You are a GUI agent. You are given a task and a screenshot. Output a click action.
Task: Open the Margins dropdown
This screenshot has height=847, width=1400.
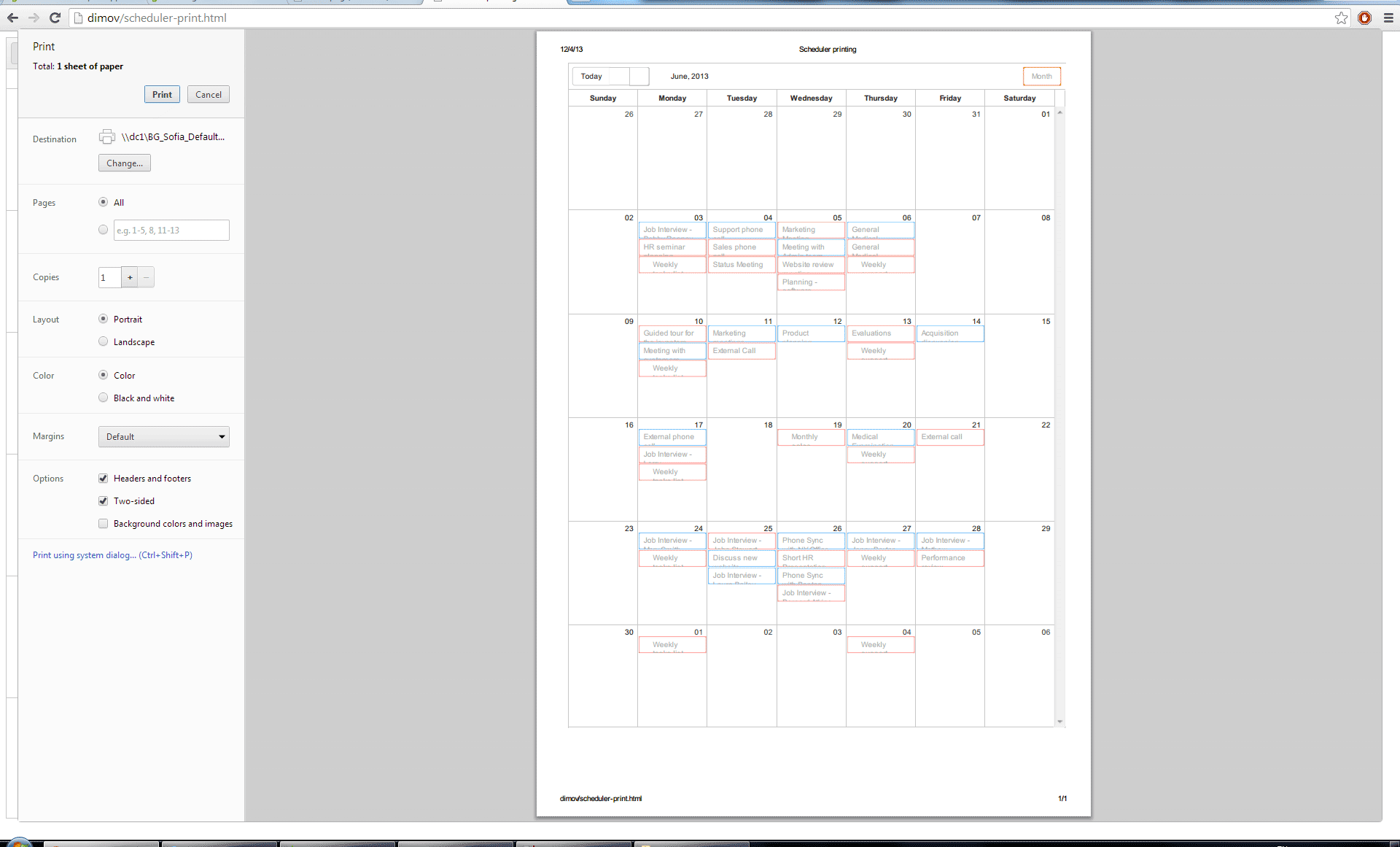[x=163, y=437]
